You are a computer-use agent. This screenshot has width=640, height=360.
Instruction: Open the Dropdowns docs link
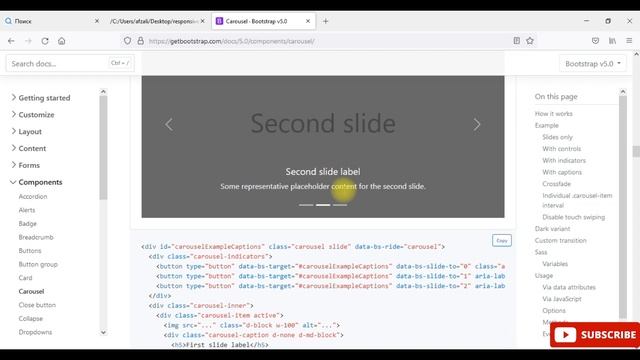pyautogui.click(x=35, y=332)
